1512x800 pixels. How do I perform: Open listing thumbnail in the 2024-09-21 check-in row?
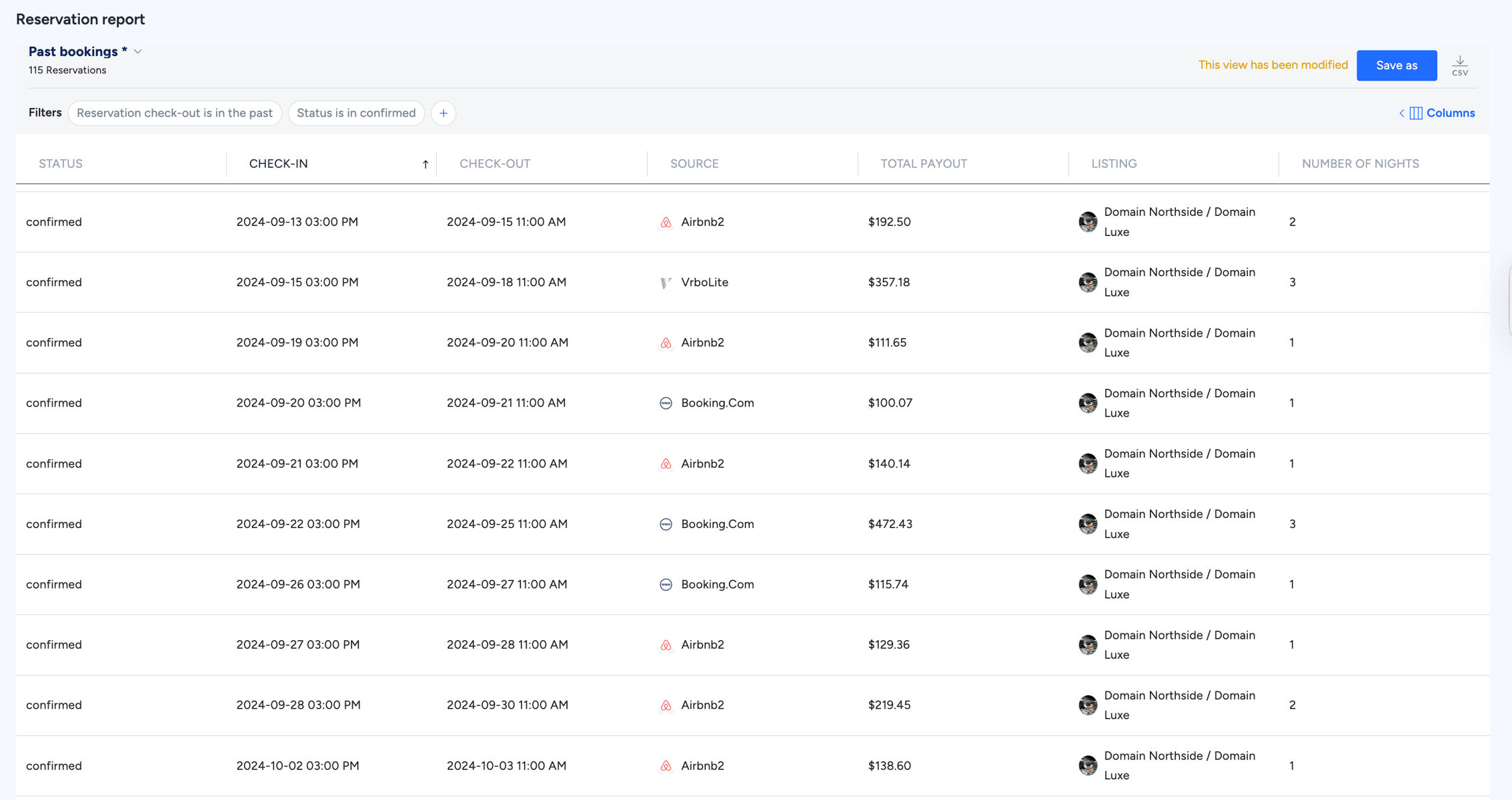[1088, 463]
